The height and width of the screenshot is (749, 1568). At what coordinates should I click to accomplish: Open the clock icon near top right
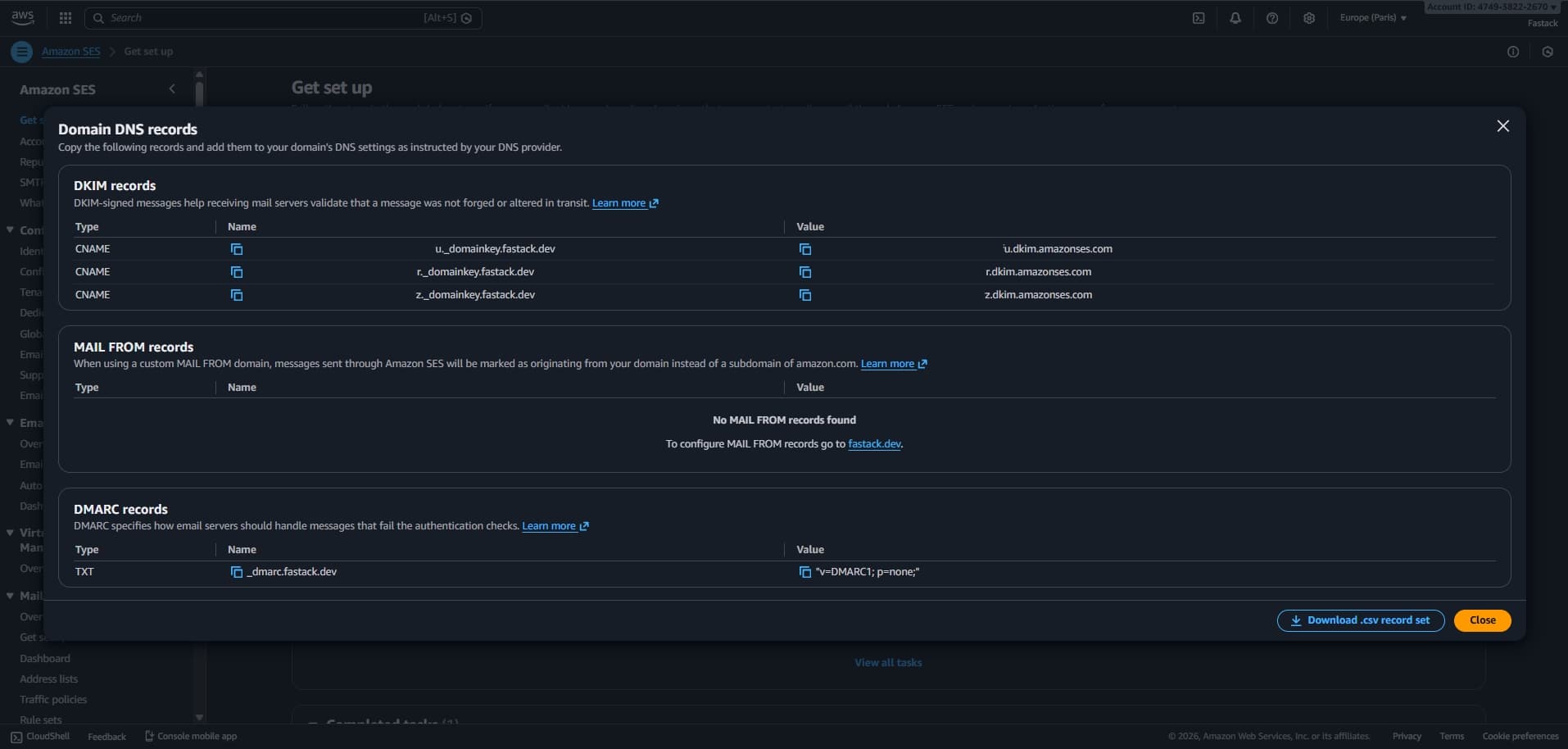[x=1548, y=52]
